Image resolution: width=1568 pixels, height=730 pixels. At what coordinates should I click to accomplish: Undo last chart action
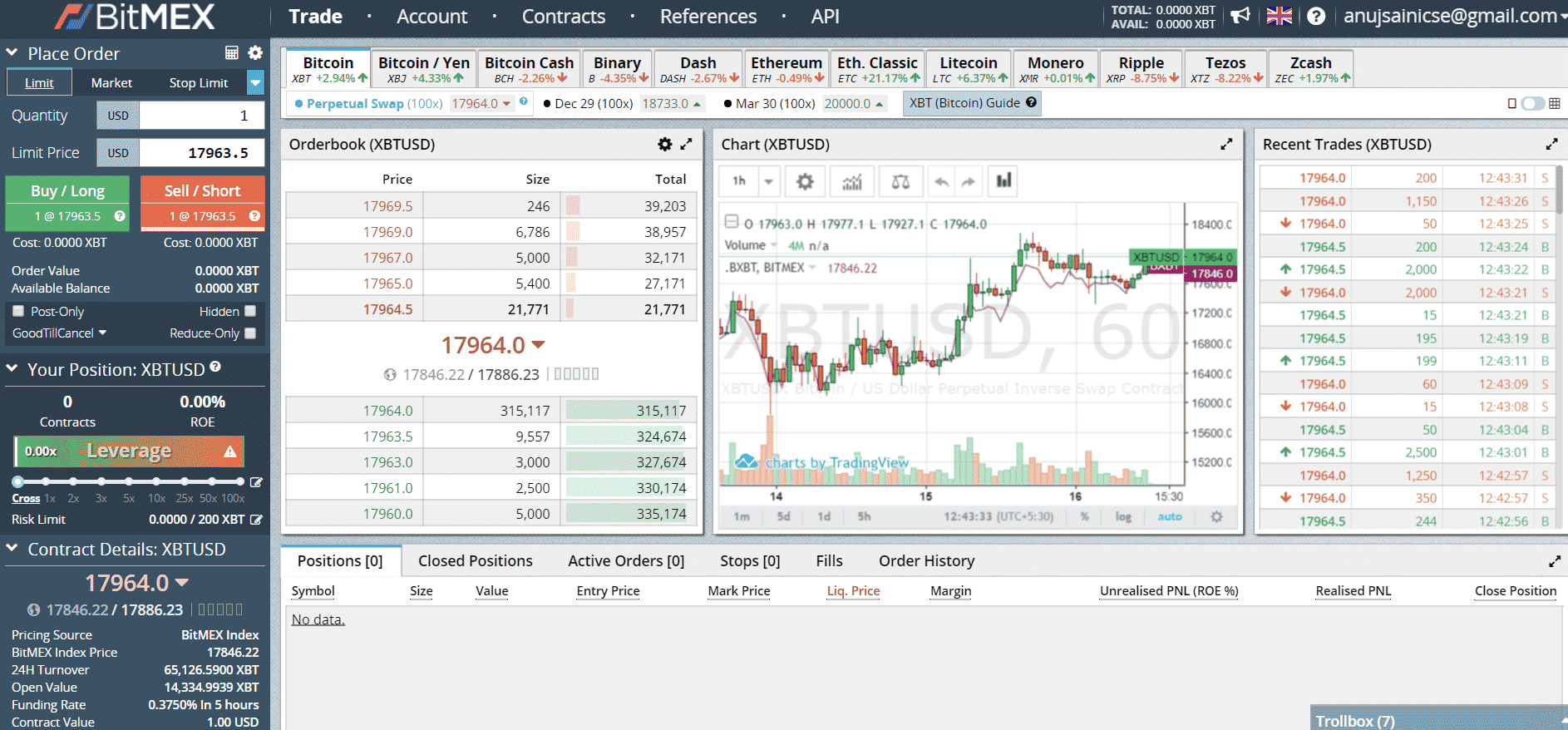(941, 181)
